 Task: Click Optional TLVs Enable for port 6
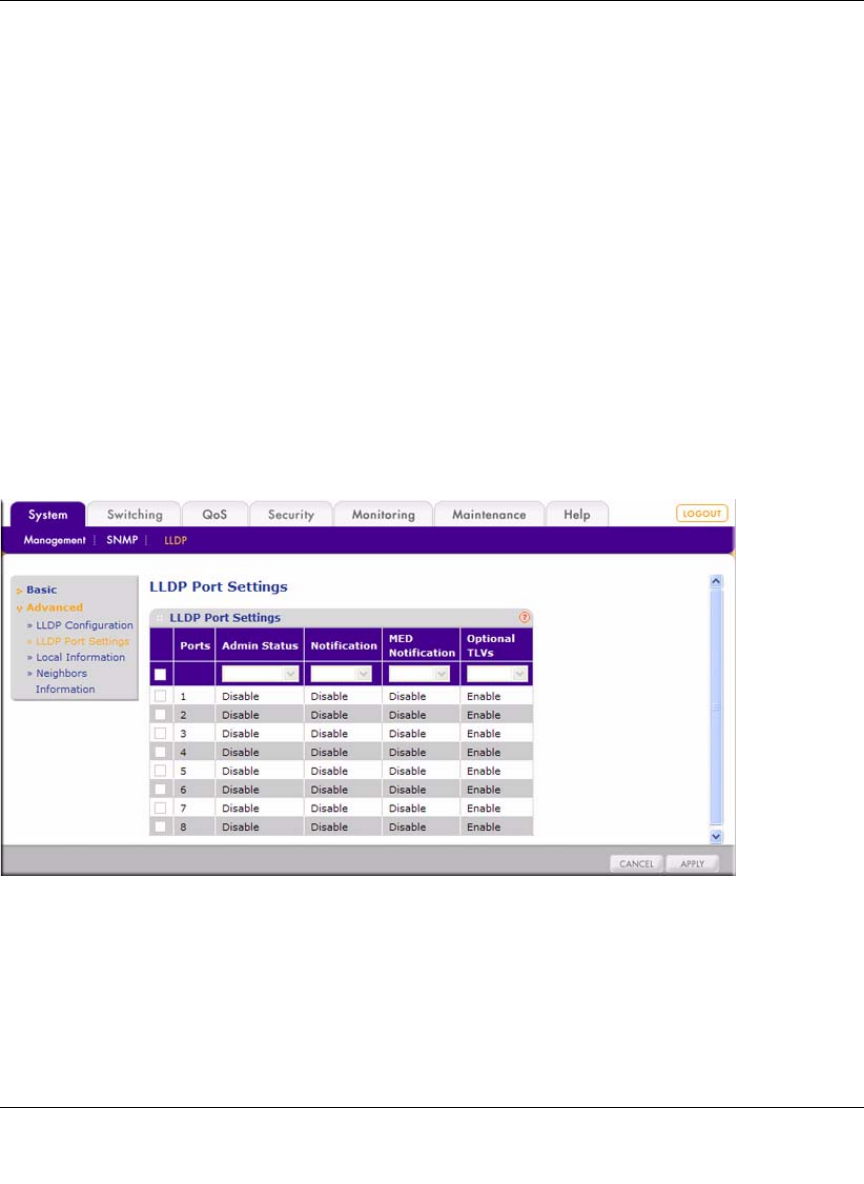tap(483, 789)
